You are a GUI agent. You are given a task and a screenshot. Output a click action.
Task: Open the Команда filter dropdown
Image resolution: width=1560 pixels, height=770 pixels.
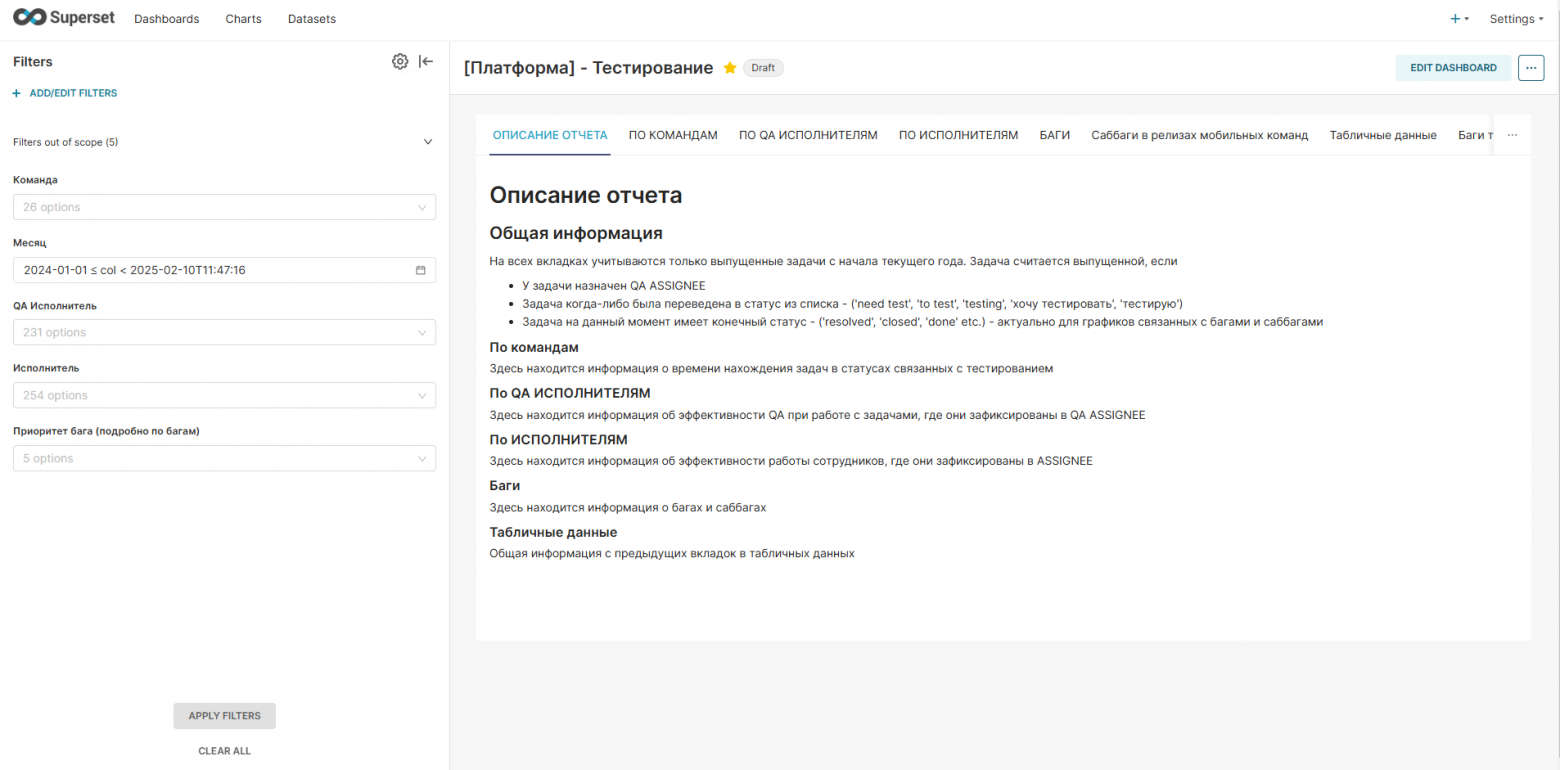tap(224, 207)
